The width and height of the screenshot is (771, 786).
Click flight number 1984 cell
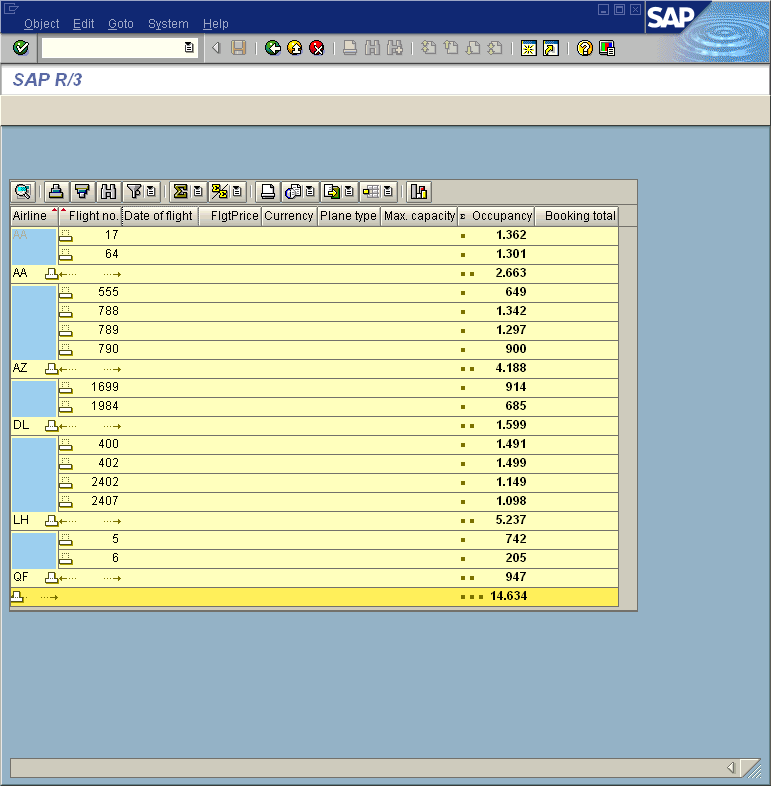(x=105, y=406)
